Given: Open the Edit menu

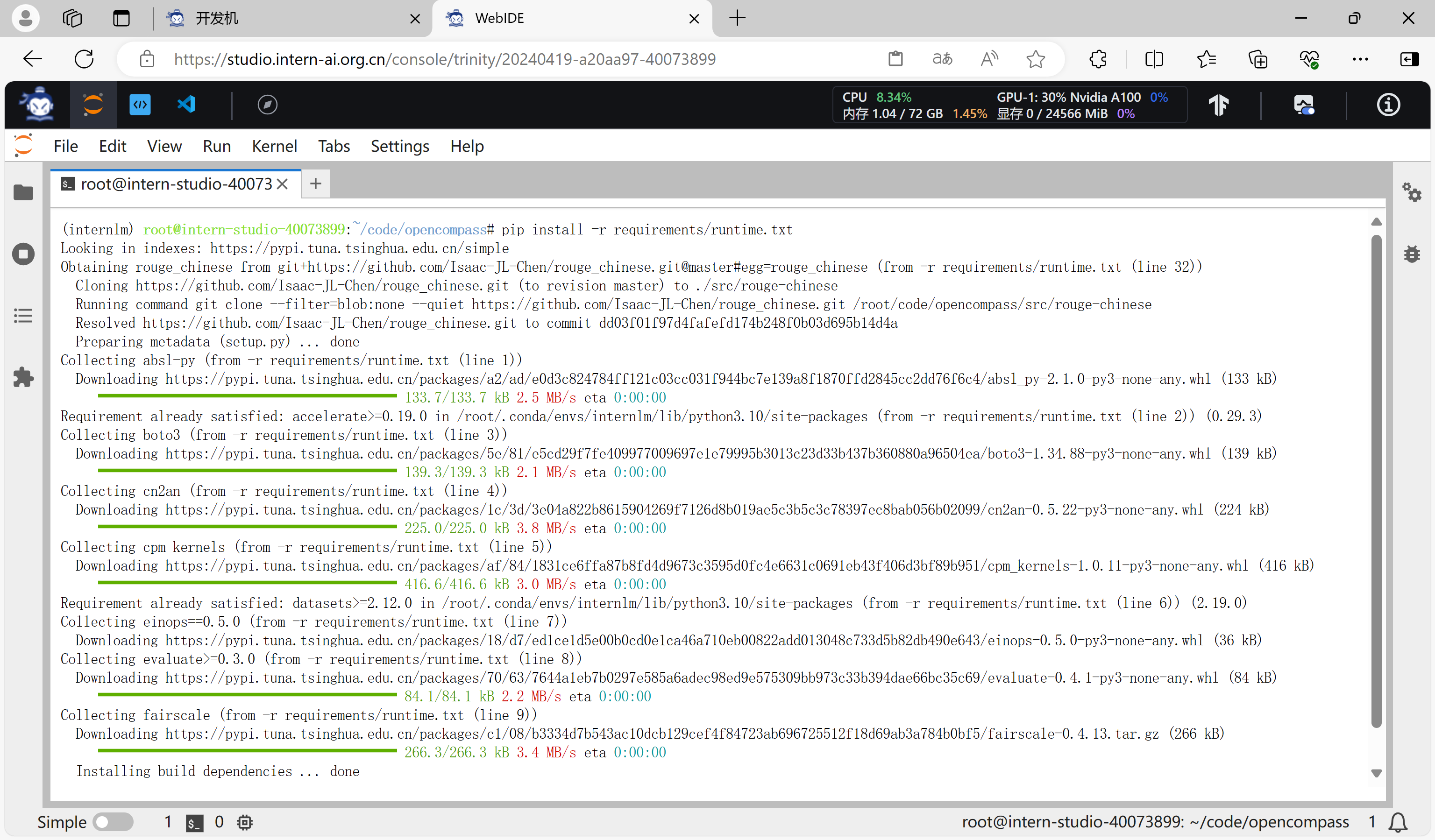Looking at the screenshot, I should (x=112, y=146).
